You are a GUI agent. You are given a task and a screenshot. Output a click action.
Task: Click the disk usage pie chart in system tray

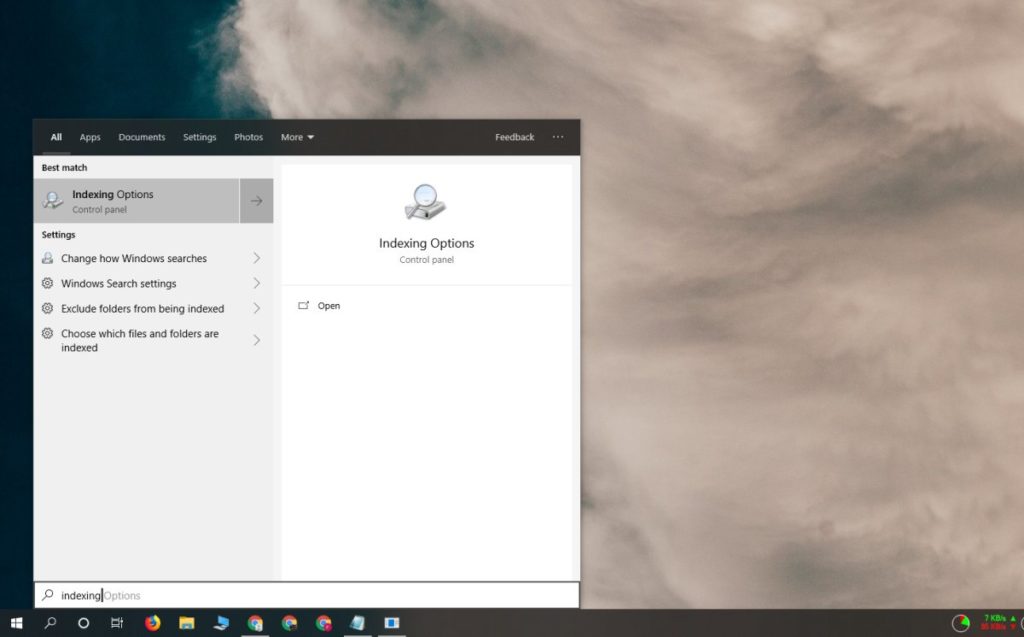961,624
